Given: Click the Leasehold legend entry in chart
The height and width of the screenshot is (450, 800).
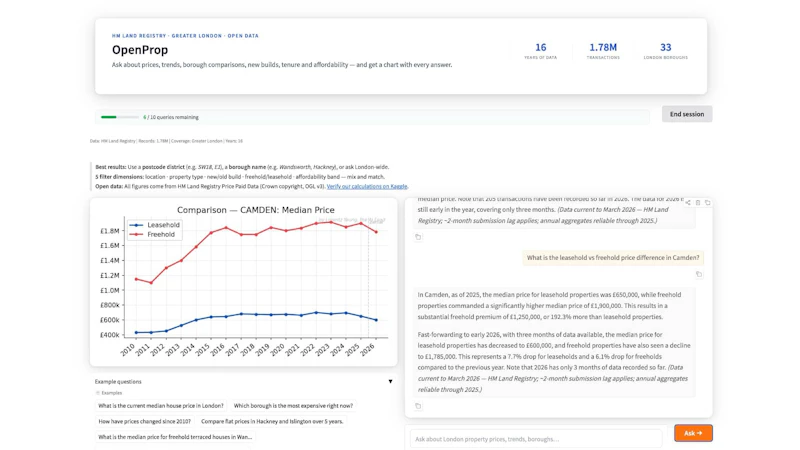Looking at the screenshot, I should pos(155,225).
